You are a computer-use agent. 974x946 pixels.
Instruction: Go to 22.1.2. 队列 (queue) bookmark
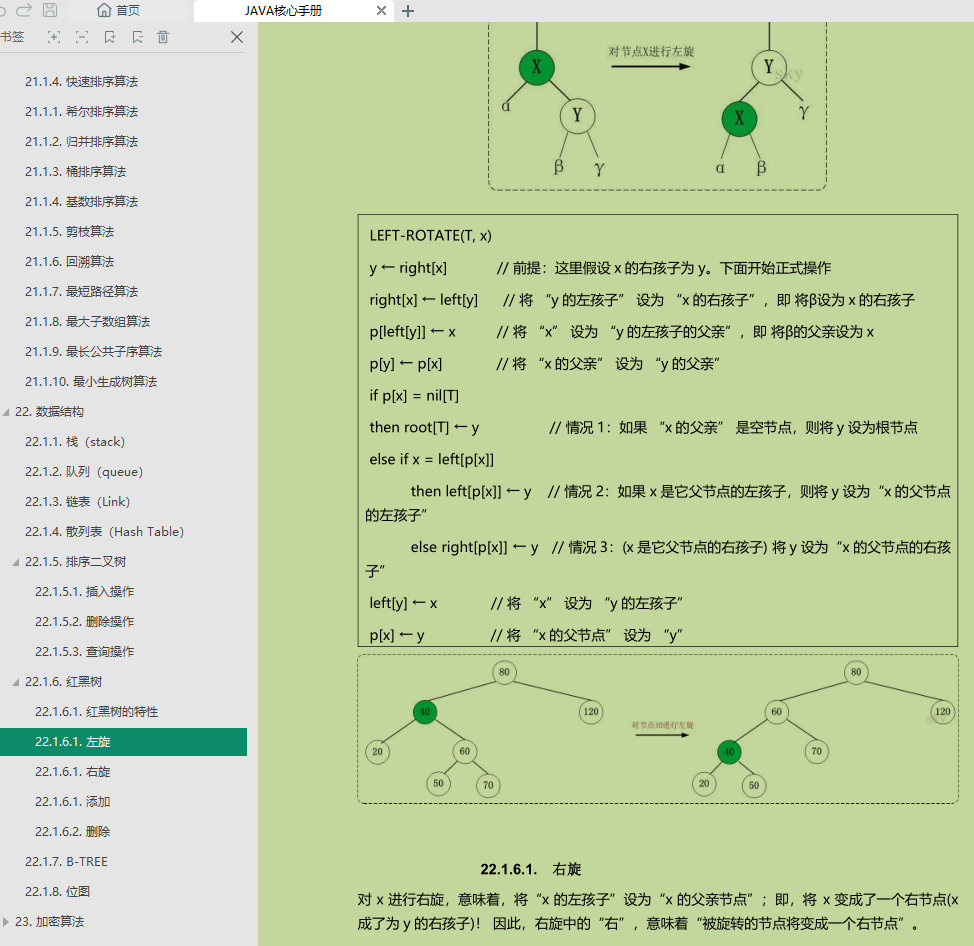84,471
